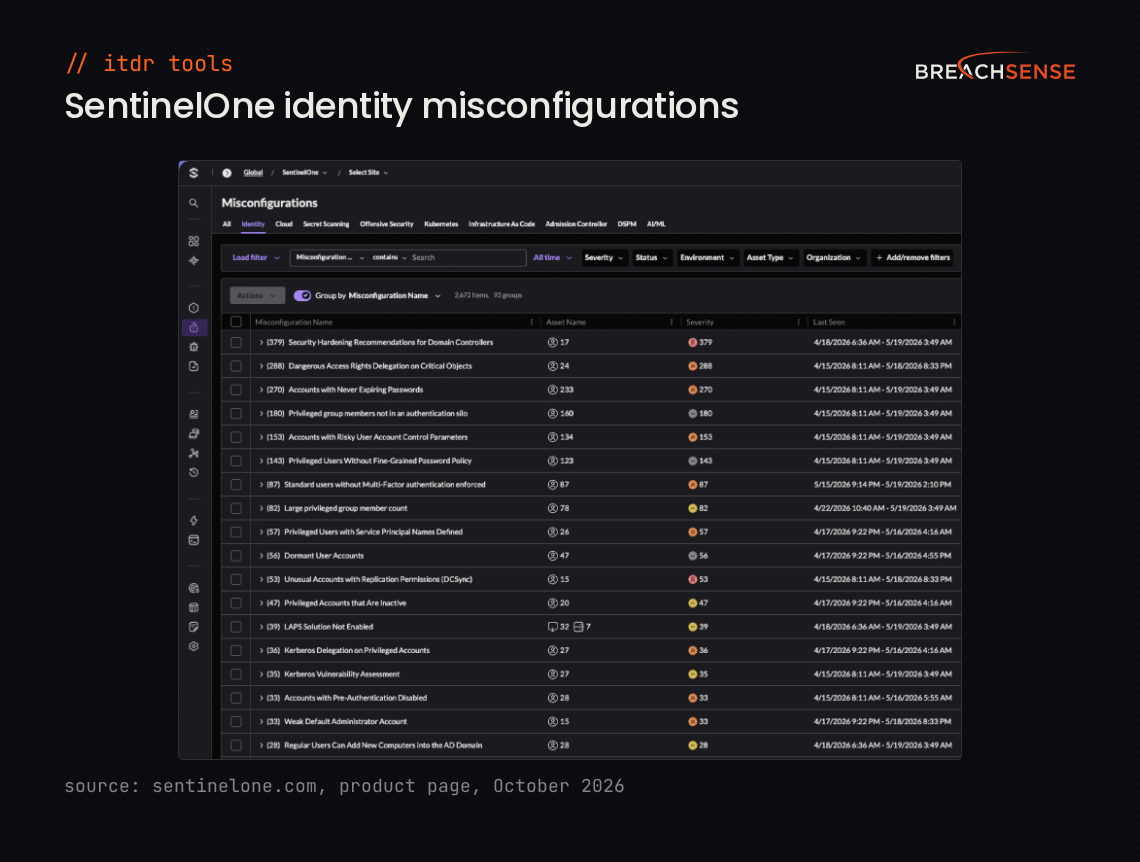The height and width of the screenshot is (862, 1140).
Task: Click 'Privileged Accounts that Are Inactive' text
Action: [345, 603]
